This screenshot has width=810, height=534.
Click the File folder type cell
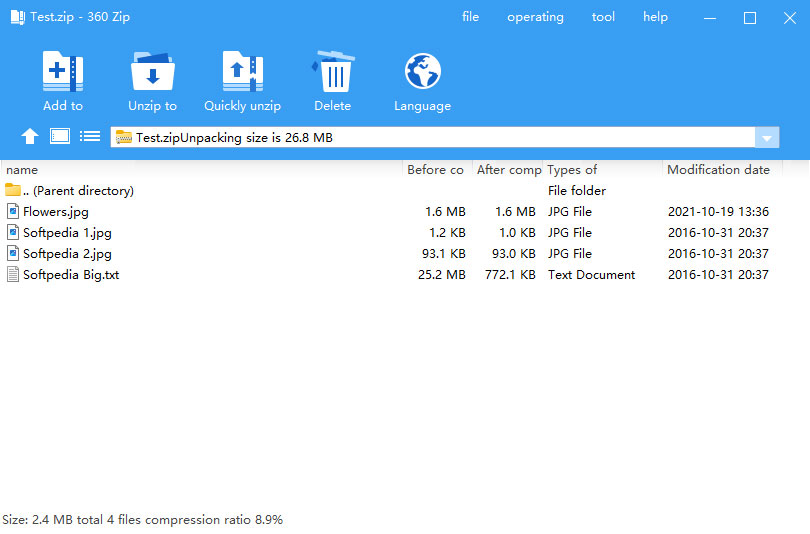point(577,191)
